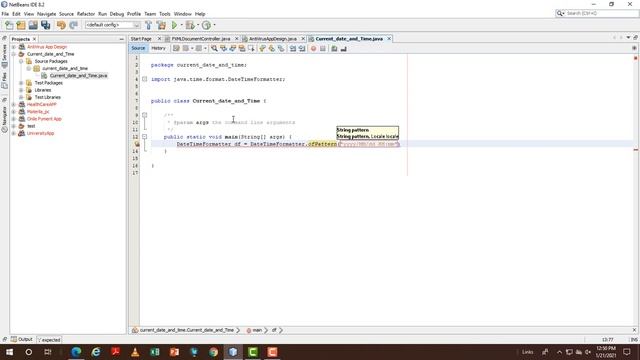Select Current_date_and_Time.java in project tree
640x360 pixels.
pyautogui.click(x=78, y=76)
